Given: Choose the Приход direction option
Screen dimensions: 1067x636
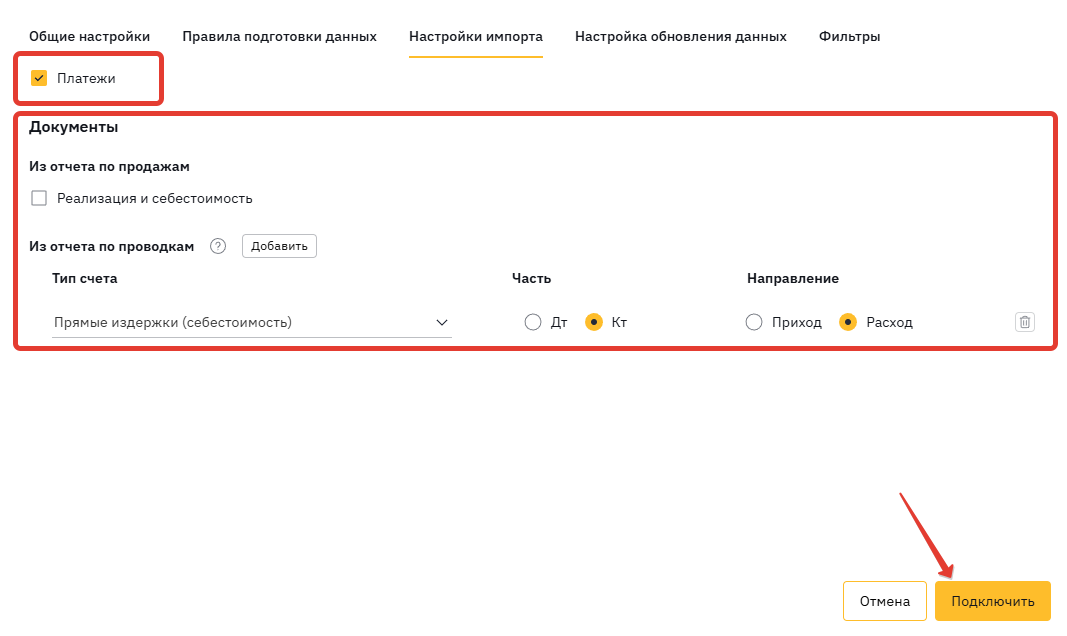Looking at the screenshot, I should click(754, 322).
